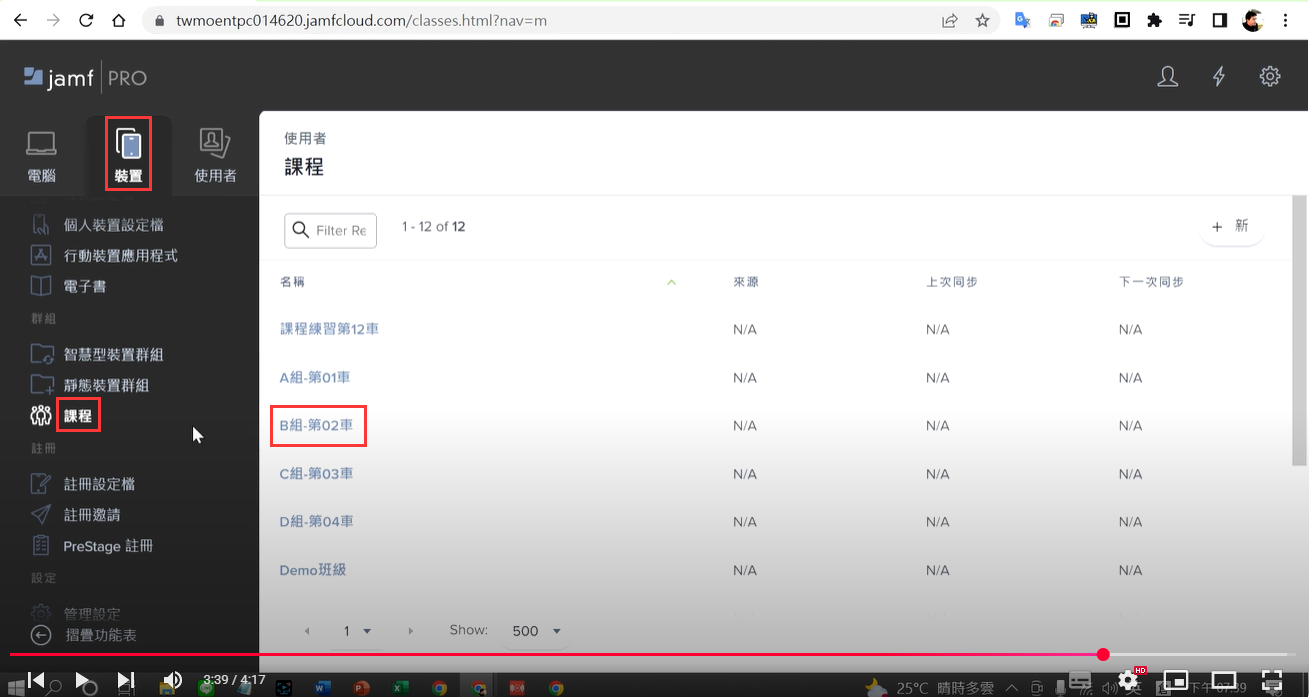Open the lightning bolt notifications icon
Image resolution: width=1313 pixels, height=697 pixels.
(x=1219, y=77)
